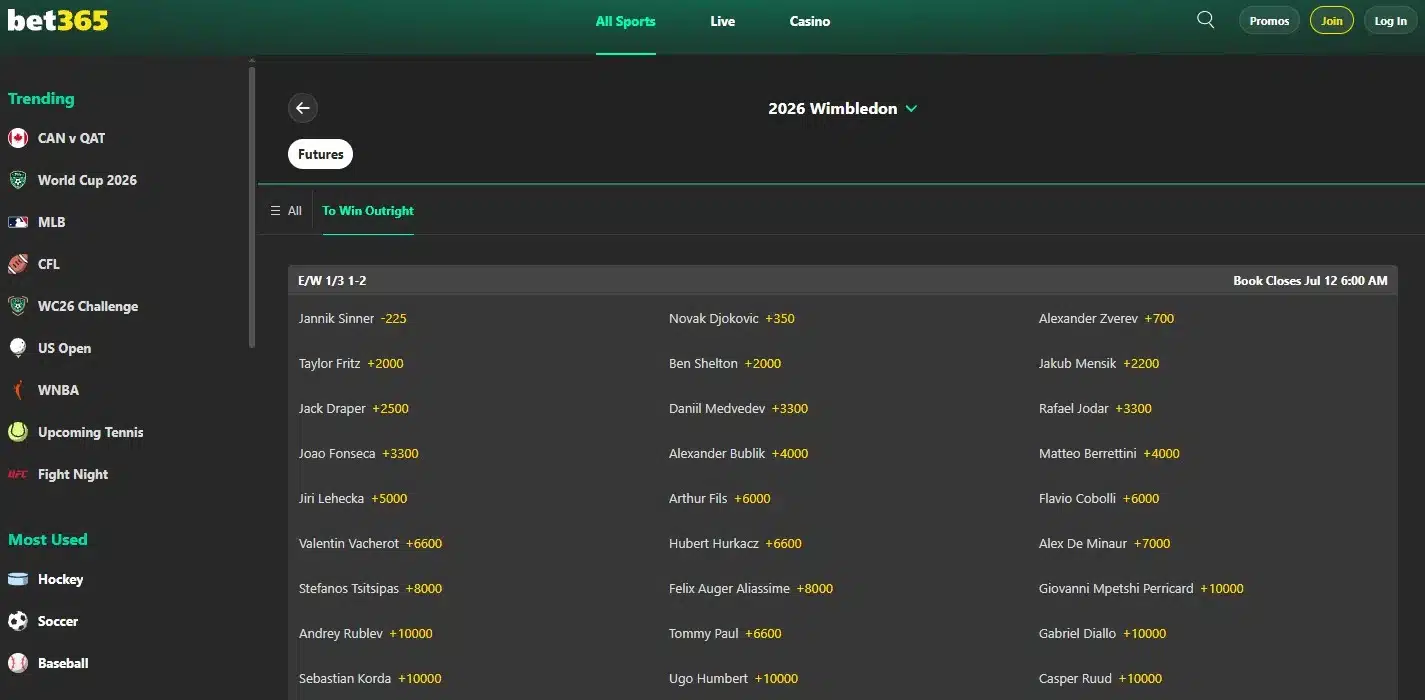Select Jiri Lehecka +5000 odds
The image size is (1425, 700).
(x=353, y=498)
